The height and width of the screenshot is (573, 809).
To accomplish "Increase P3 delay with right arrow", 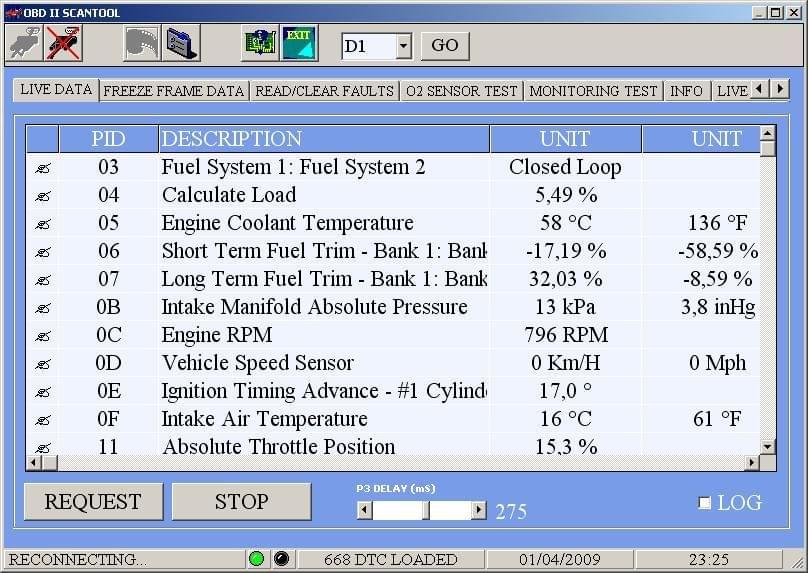I will [479, 511].
